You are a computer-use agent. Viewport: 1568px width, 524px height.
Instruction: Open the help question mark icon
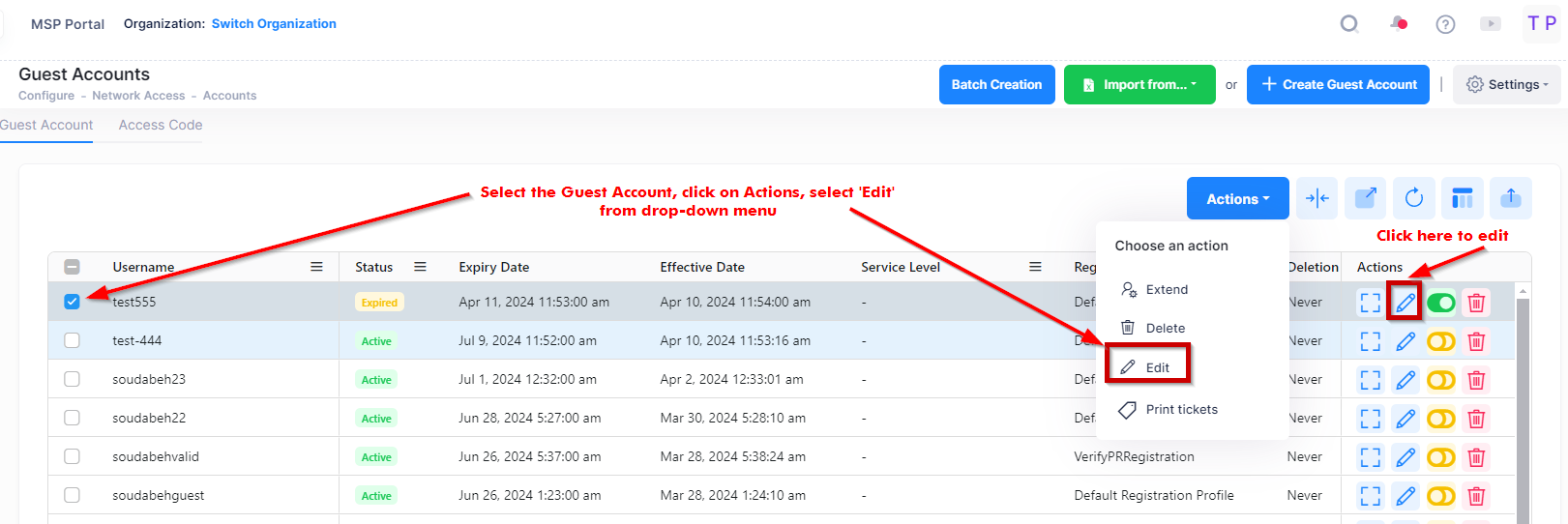pyautogui.click(x=1445, y=24)
